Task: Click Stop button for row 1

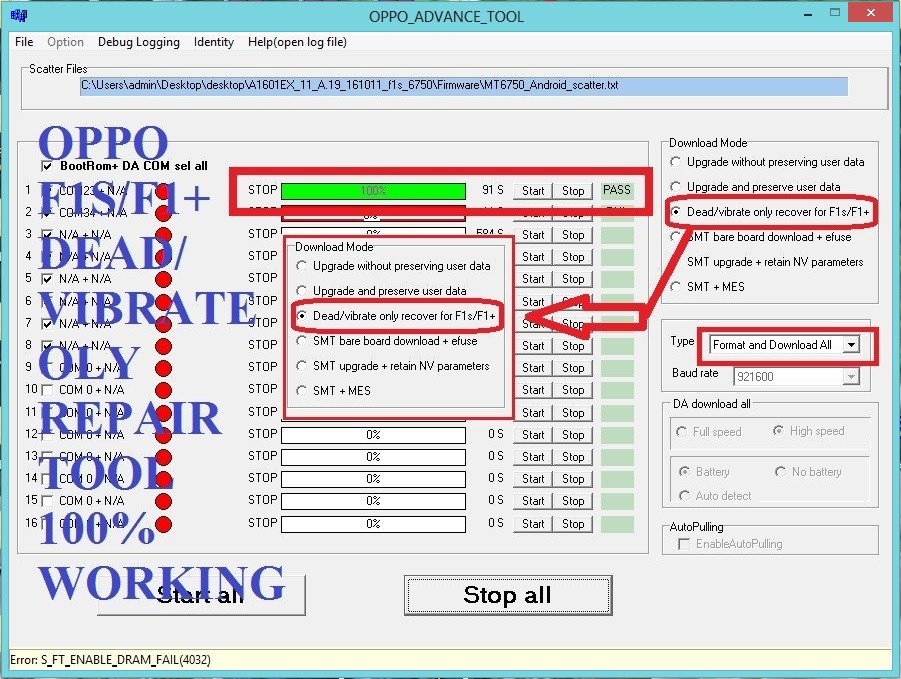Action: (573, 191)
